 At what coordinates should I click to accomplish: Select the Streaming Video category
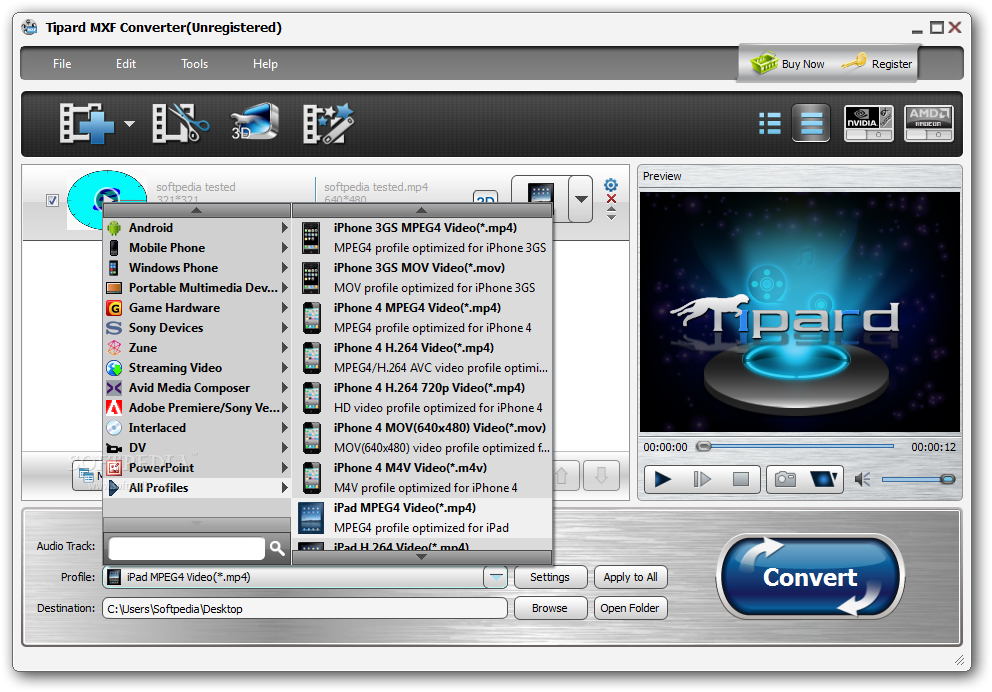(x=196, y=368)
